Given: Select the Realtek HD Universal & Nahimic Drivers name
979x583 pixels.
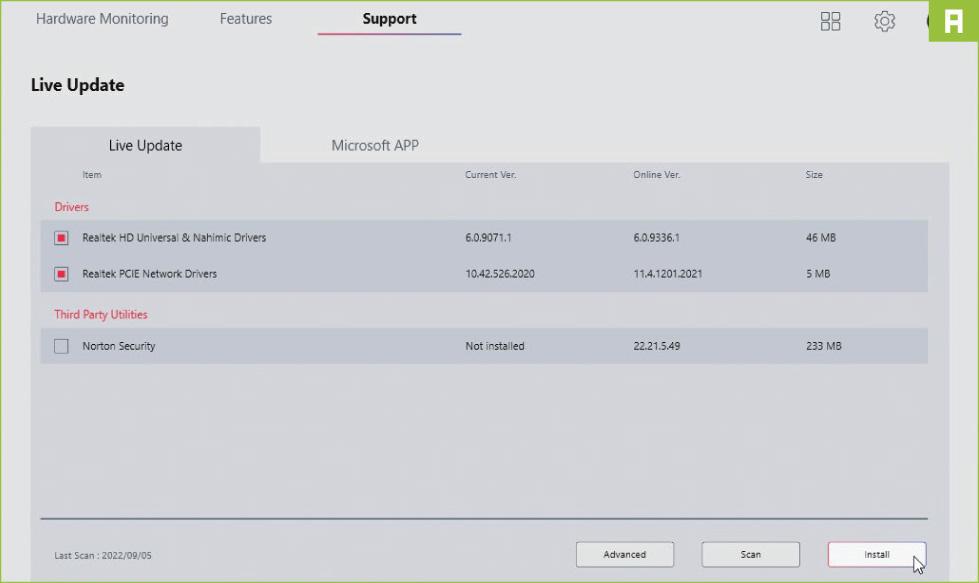Looking at the screenshot, I should [174, 238].
